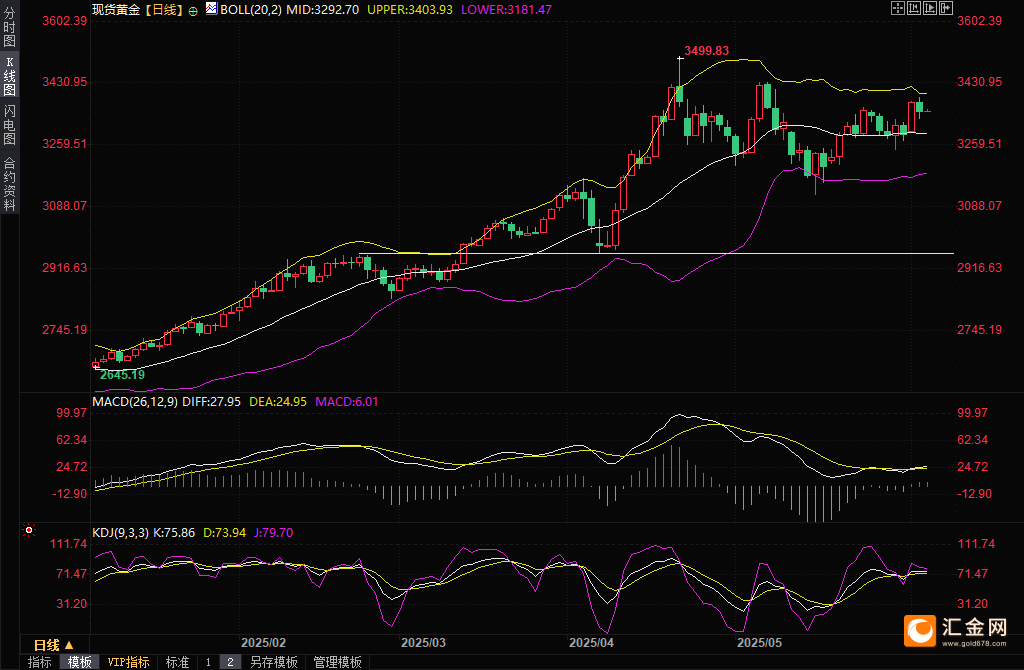Image resolution: width=1024 pixels, height=670 pixels.
Task: Open the 分时图 side tab
Action: (x=9, y=27)
